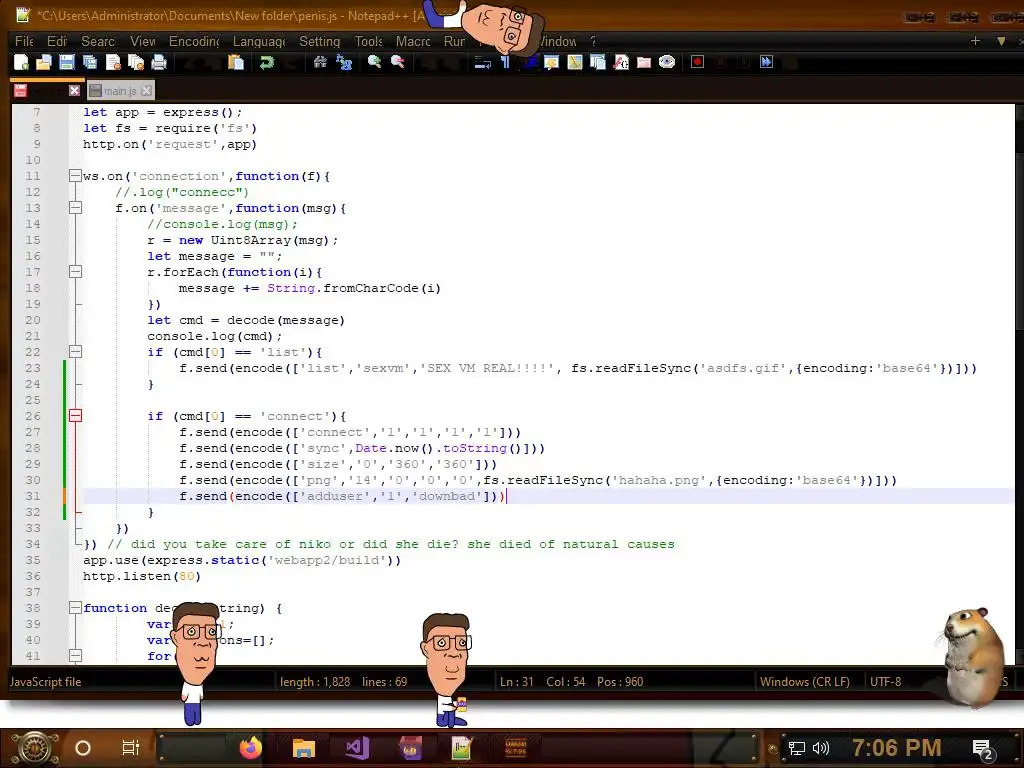Click line number 25 in the margin
This screenshot has height=768, width=1024.
click(33, 400)
